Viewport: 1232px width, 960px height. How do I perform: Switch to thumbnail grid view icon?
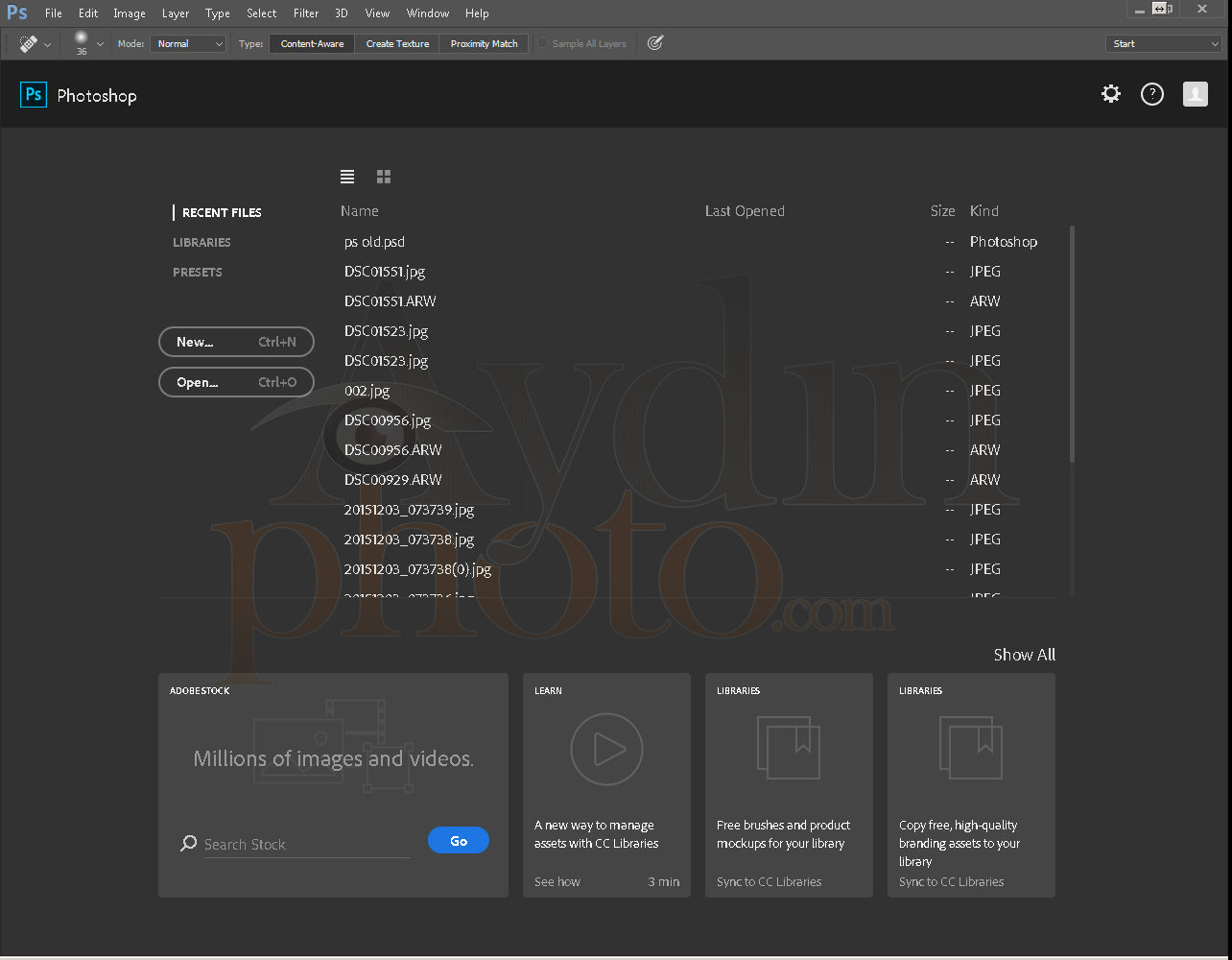pyautogui.click(x=384, y=177)
